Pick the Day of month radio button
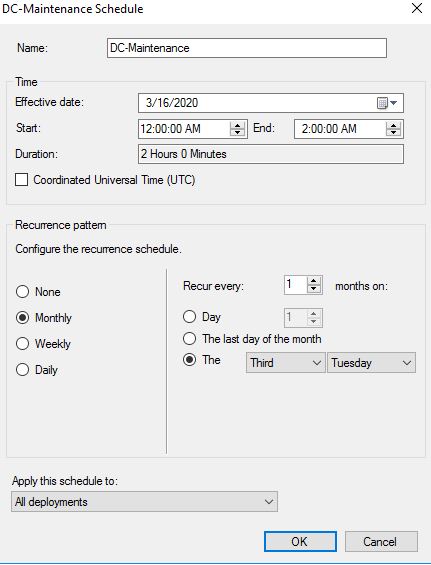The height and width of the screenshot is (565, 431). point(190,317)
